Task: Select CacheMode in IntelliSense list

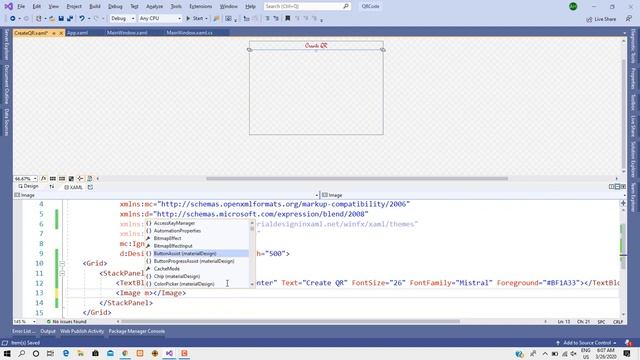Action: click(197, 269)
